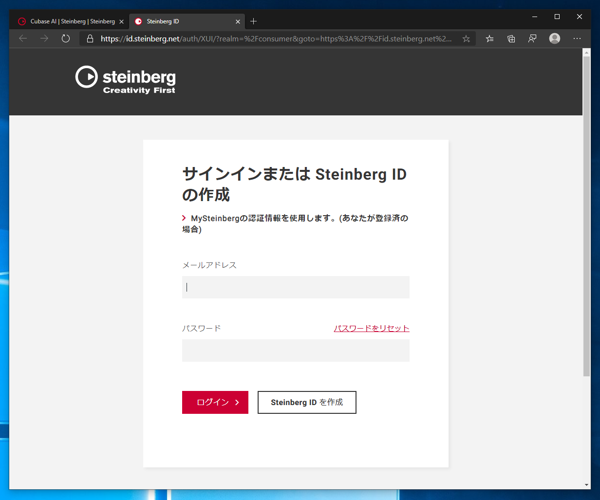Viewport: 600px width, 500px height.
Task: Minimize the browser window
Action: tap(535, 17)
